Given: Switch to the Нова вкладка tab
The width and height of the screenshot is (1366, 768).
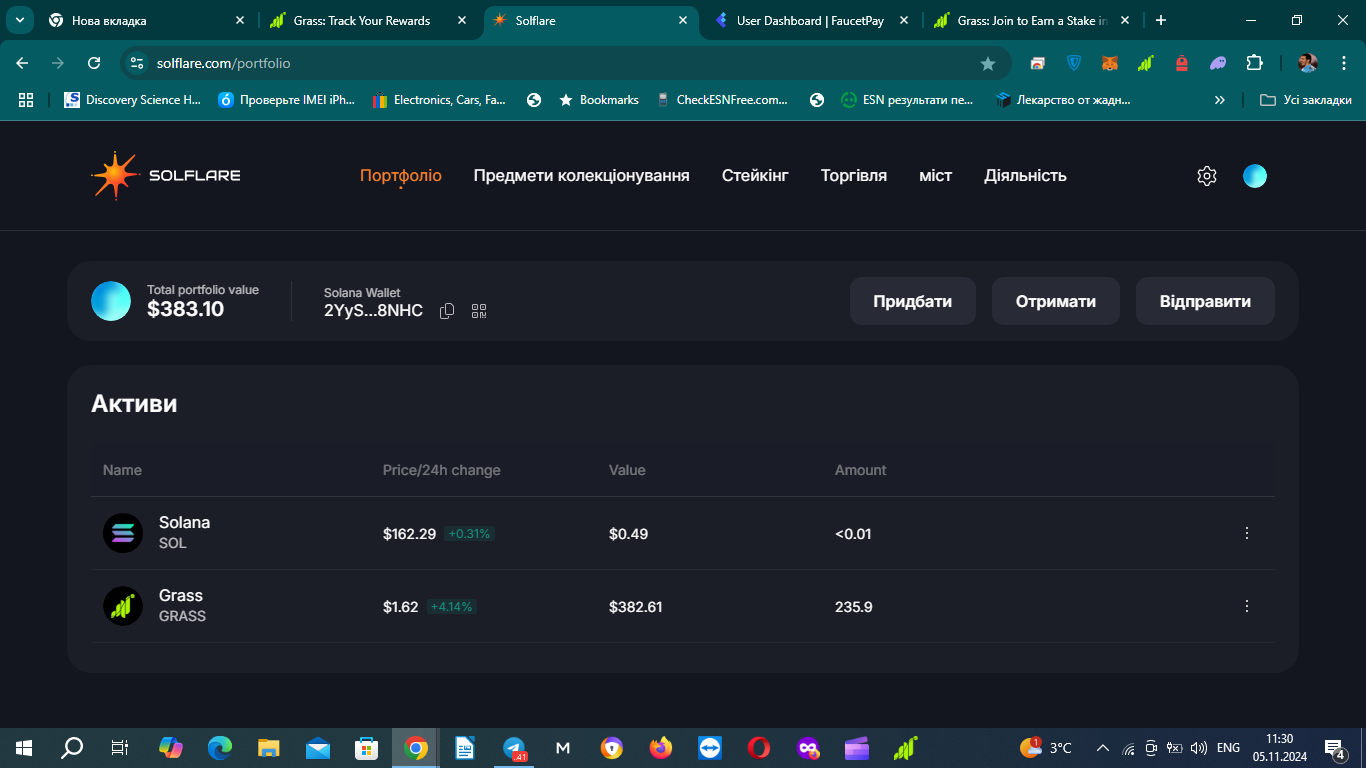Looking at the screenshot, I should tap(146, 20).
